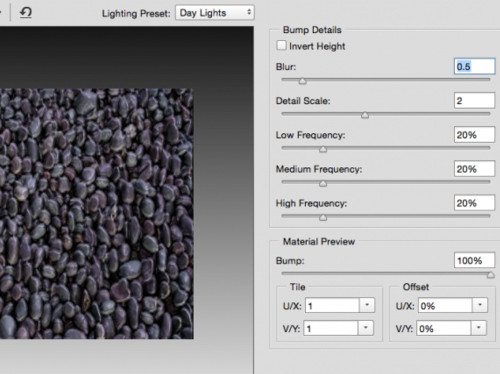
Task: Click the High Frequency label
Action: [x=311, y=203]
